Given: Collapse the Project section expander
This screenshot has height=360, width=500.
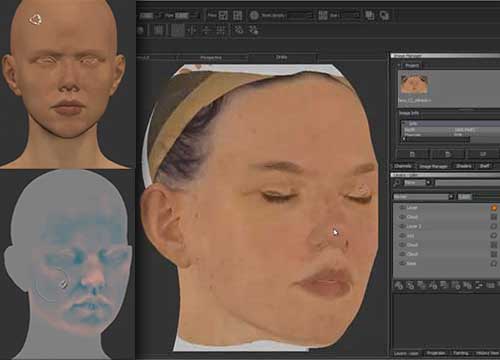Looking at the screenshot, I should tap(399, 65).
